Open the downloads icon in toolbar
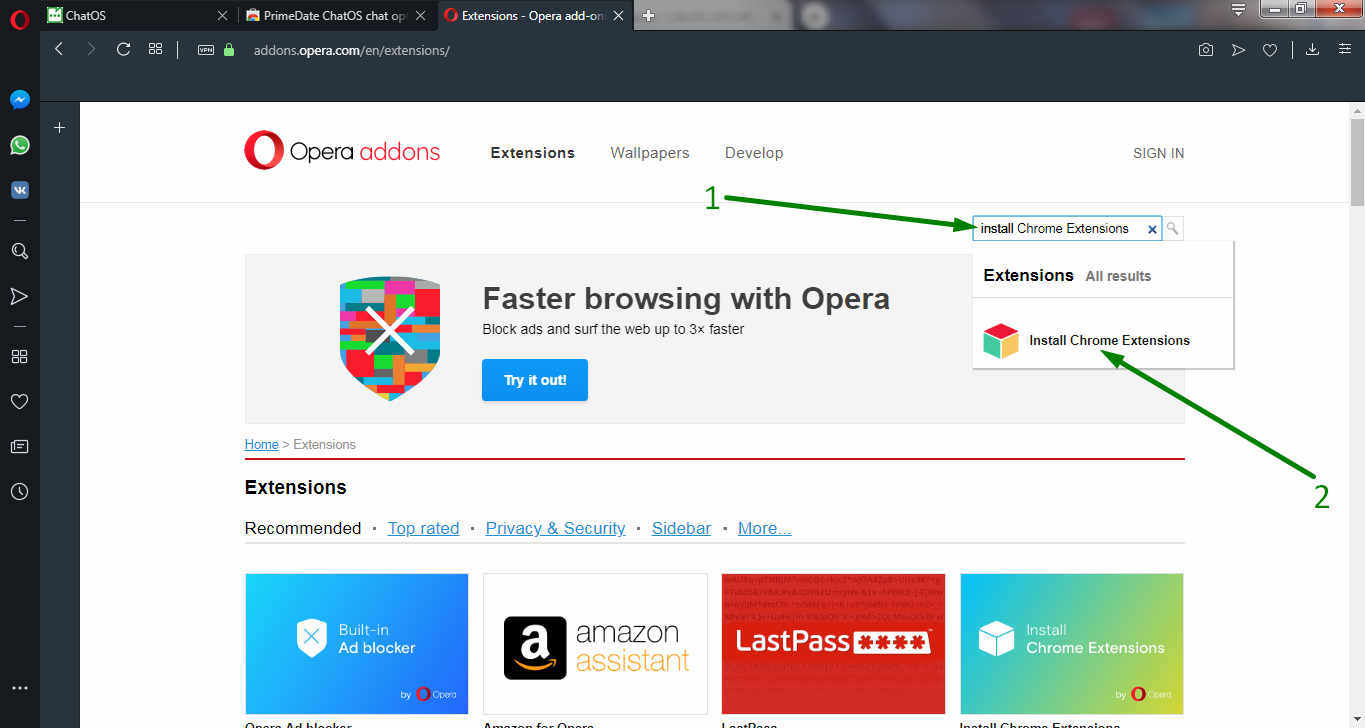This screenshot has height=728, width=1365. [1313, 50]
